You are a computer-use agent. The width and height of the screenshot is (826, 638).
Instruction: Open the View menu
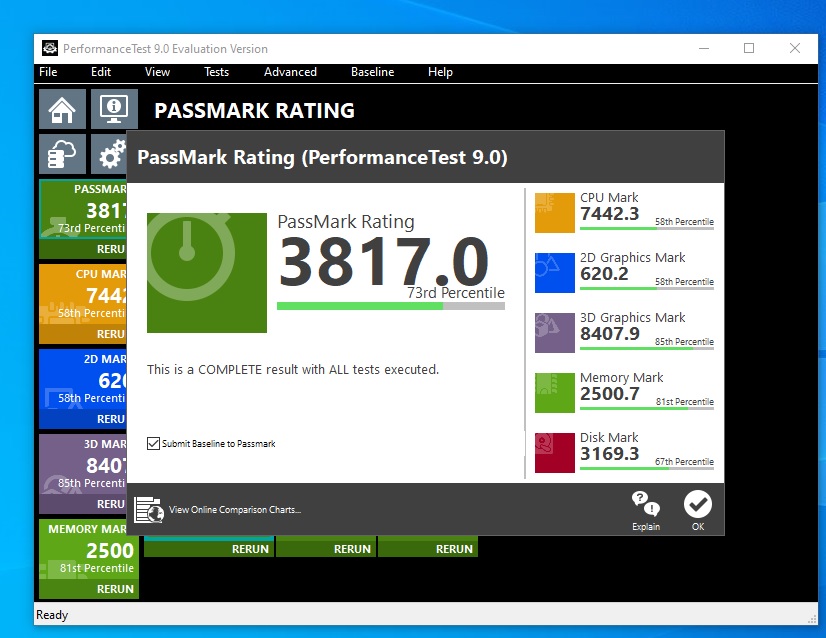tap(158, 72)
